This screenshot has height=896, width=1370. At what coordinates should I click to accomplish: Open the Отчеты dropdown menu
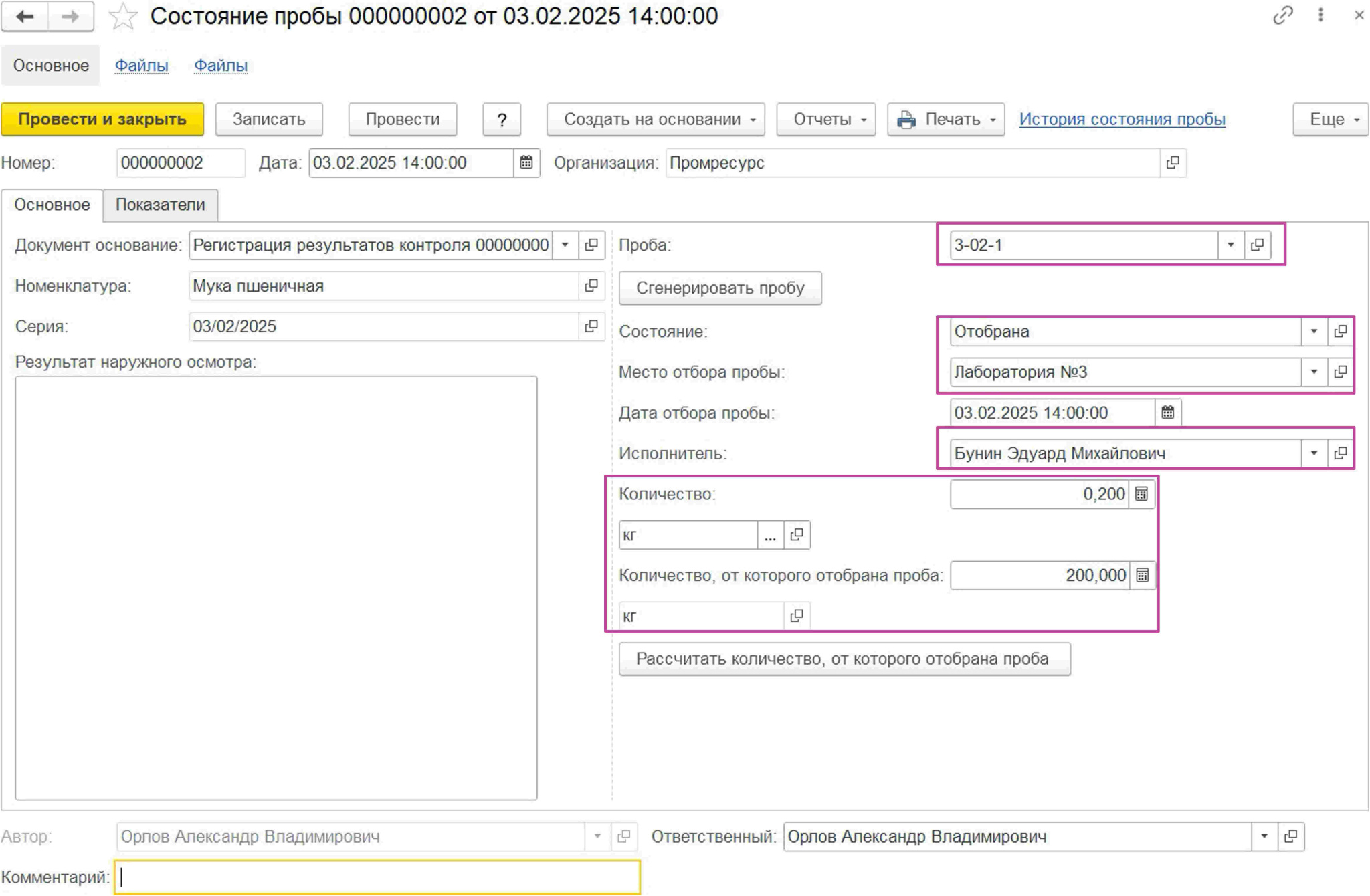pos(826,119)
